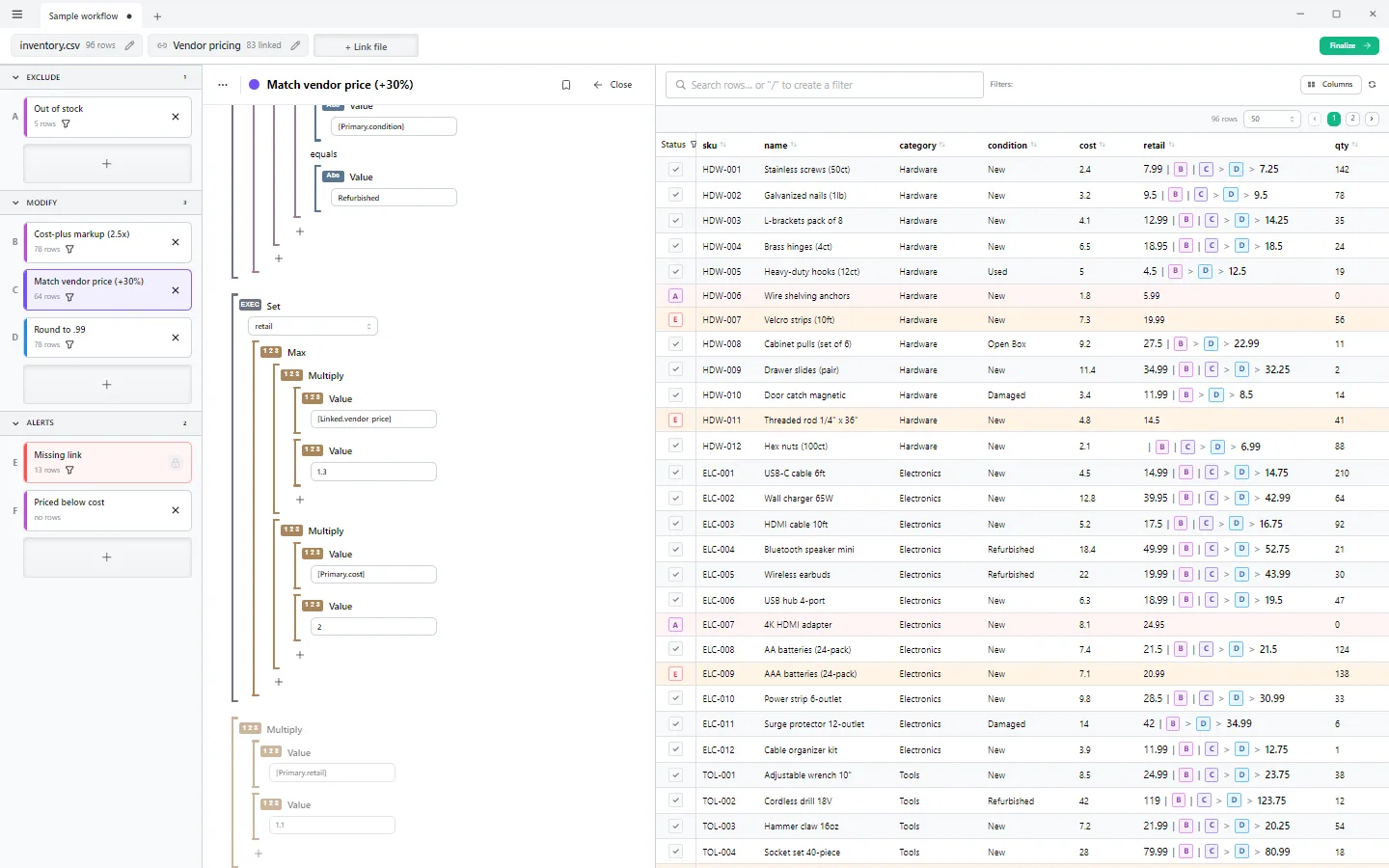Open the Vendor pricing linked file tab

(x=229, y=45)
